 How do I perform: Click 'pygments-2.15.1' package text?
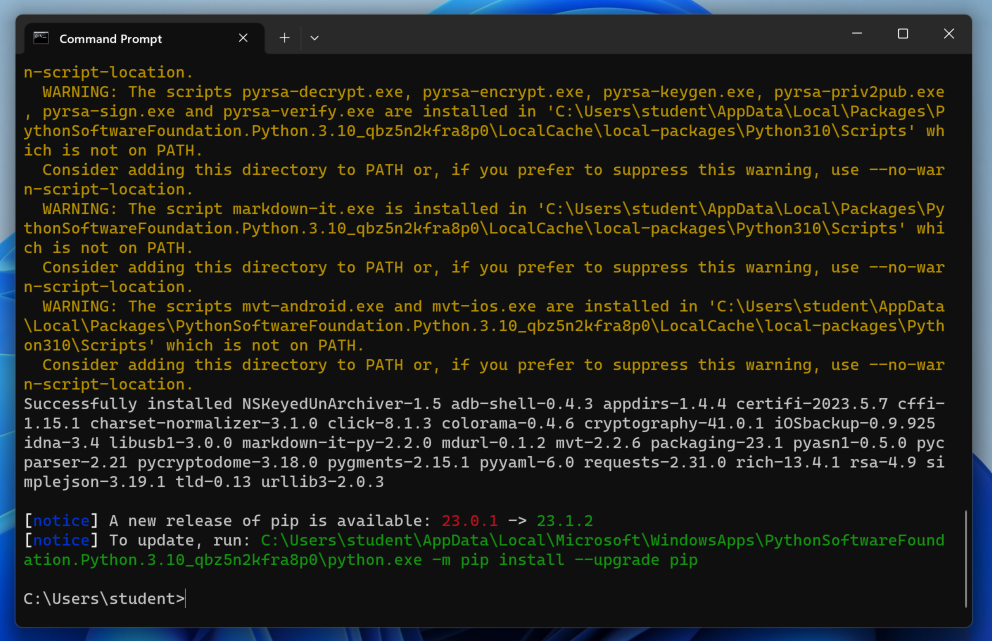[398, 463]
